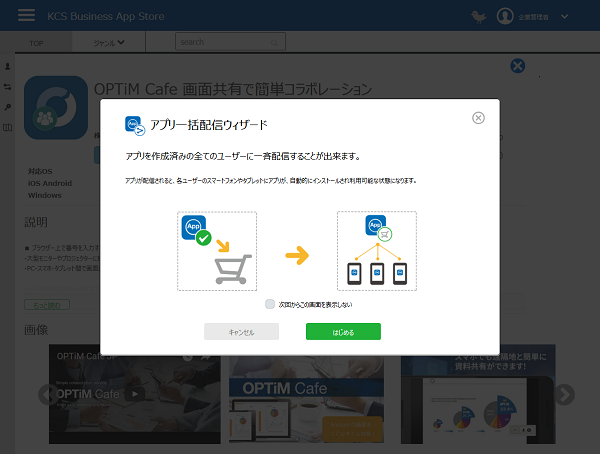600x454 pixels.
Task: Click the user icon in left sidebar
Action: click(7, 66)
